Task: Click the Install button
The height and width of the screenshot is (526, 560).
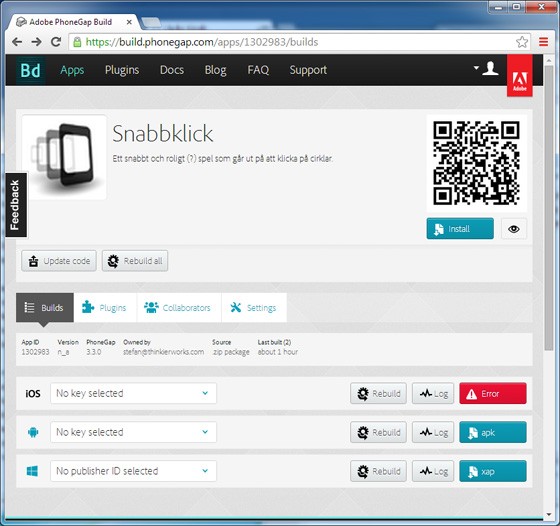Action: point(460,229)
